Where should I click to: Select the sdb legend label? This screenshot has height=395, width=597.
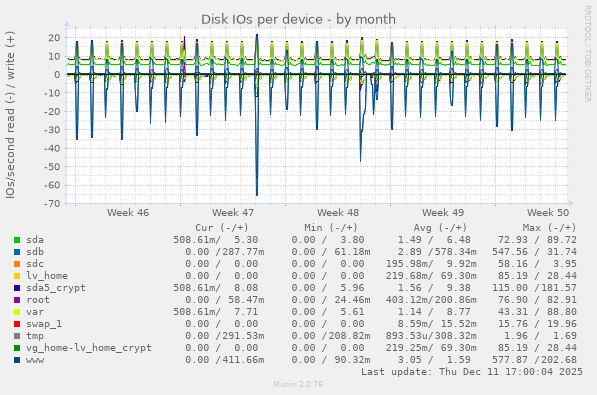(35, 252)
